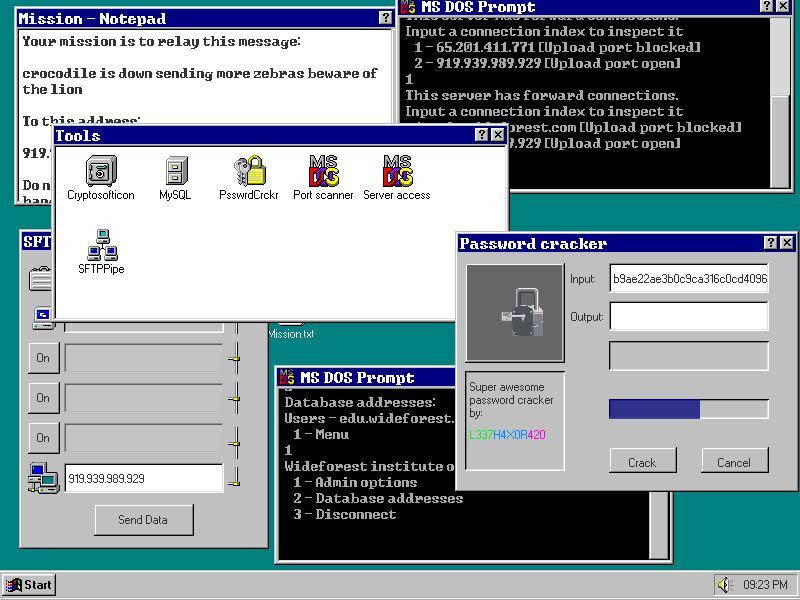800x600 pixels.
Task: Click the speaker volume icon in the tray
Action: pyautogui.click(x=725, y=584)
